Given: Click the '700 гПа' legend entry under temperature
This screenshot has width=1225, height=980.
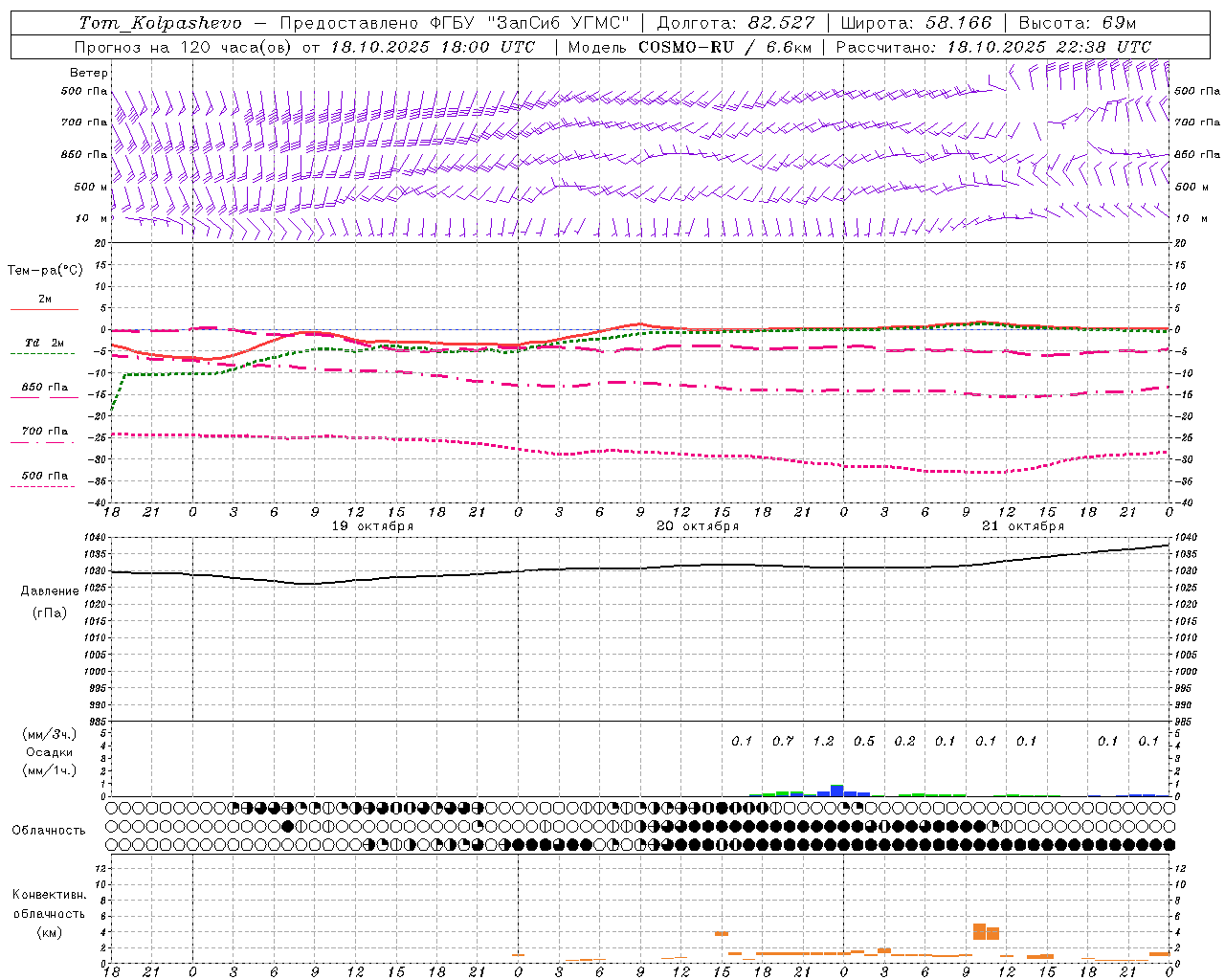Looking at the screenshot, I should [45, 432].
